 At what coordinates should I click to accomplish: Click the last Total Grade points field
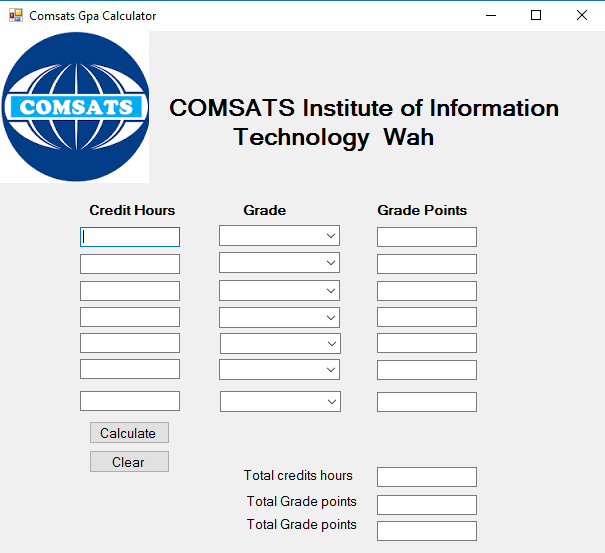(x=427, y=531)
